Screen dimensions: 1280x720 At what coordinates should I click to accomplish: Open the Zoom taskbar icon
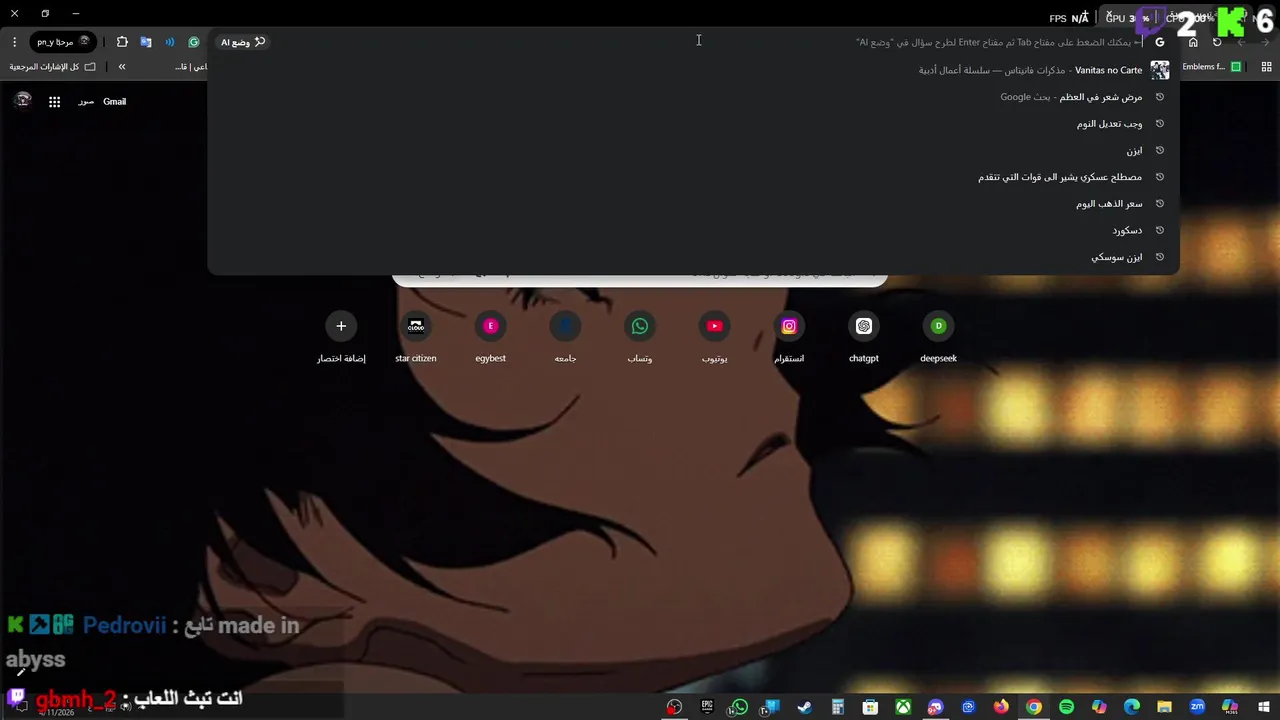tap(1197, 707)
